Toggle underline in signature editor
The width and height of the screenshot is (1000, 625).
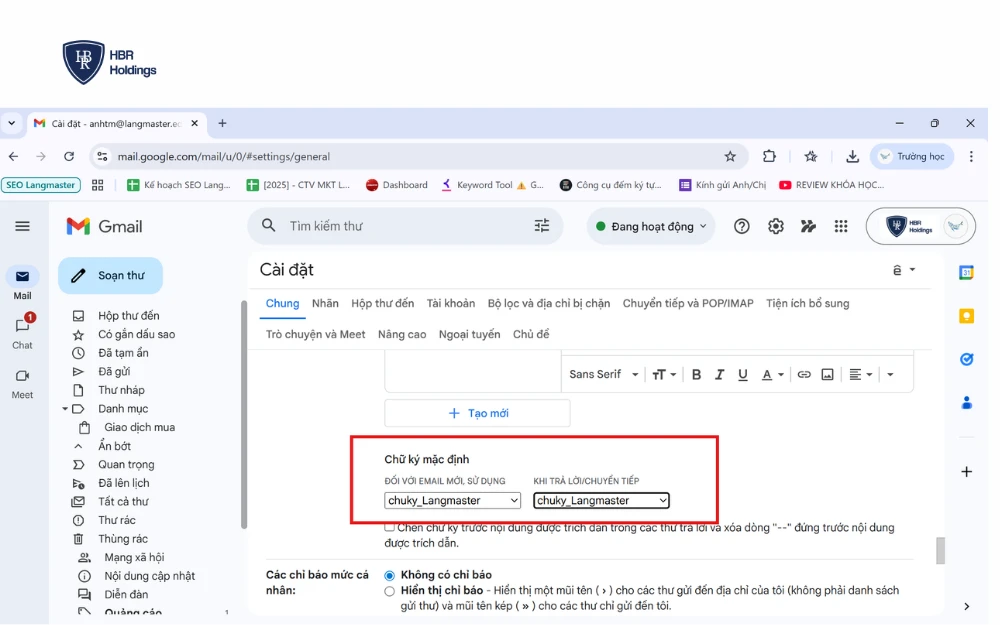(x=742, y=374)
